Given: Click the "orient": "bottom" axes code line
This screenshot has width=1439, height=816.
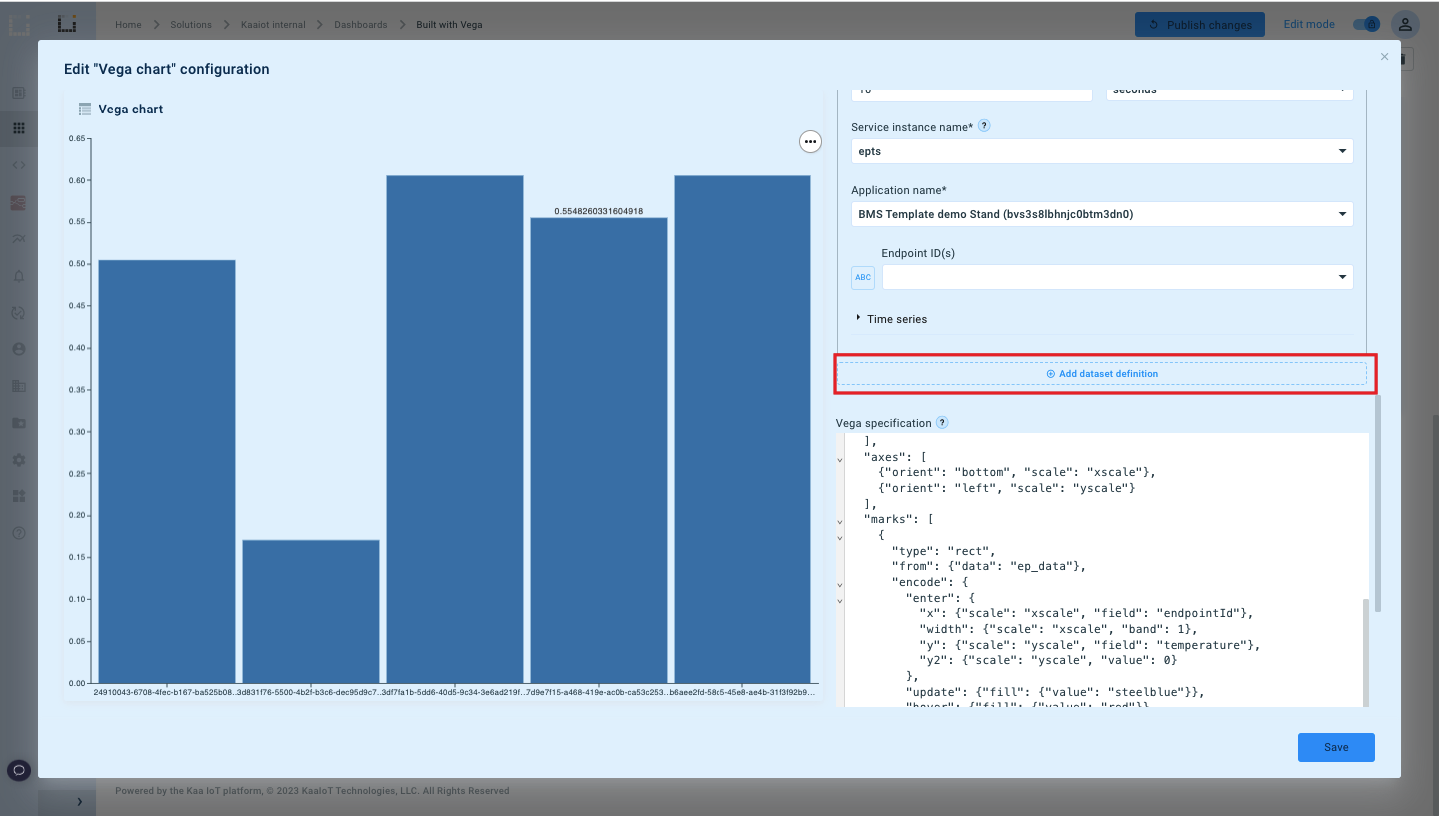Looking at the screenshot, I should pos(1016,472).
